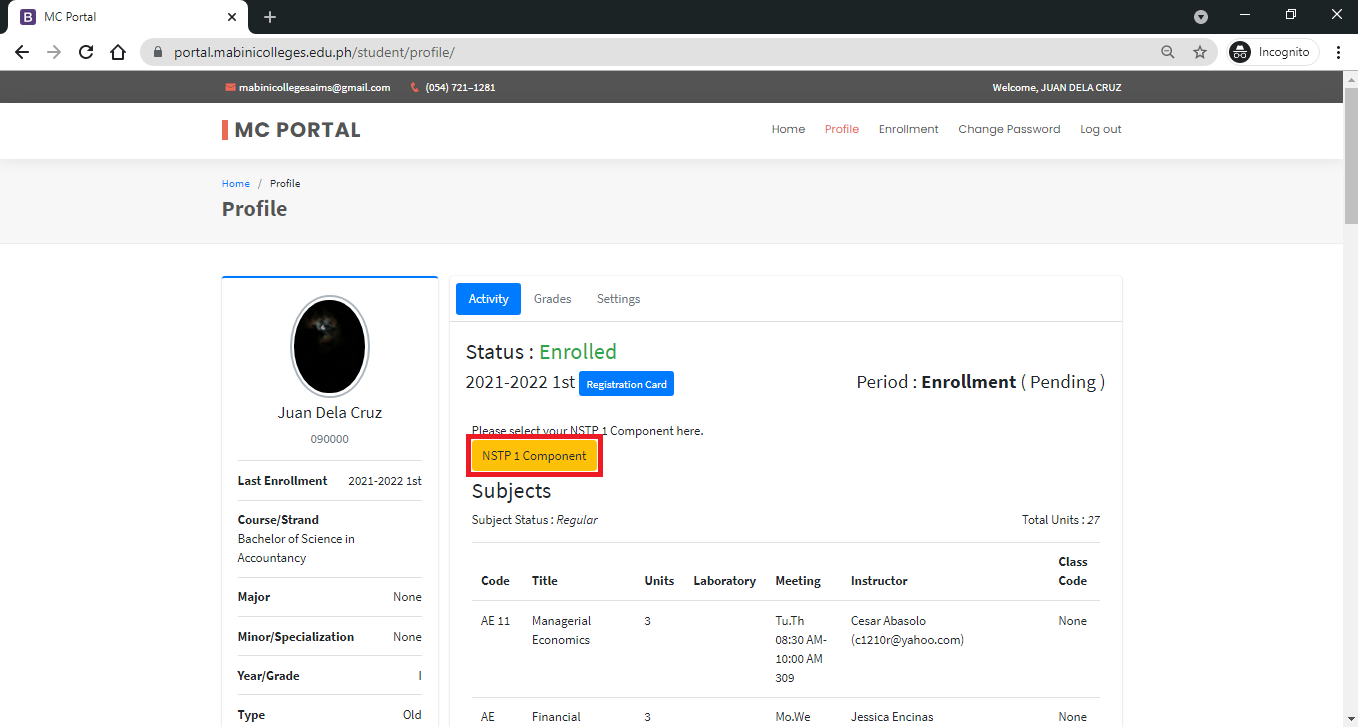Expand the tab search dropdown arrow
Image resolution: width=1358 pixels, height=727 pixels.
[x=1201, y=17]
